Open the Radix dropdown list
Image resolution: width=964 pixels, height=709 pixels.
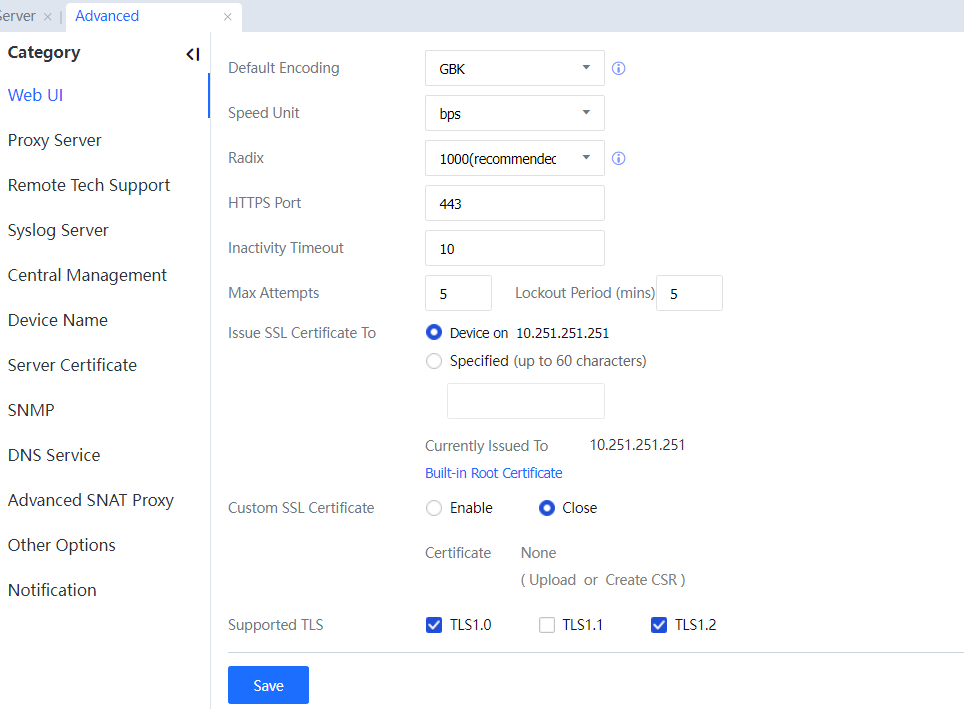coord(514,158)
